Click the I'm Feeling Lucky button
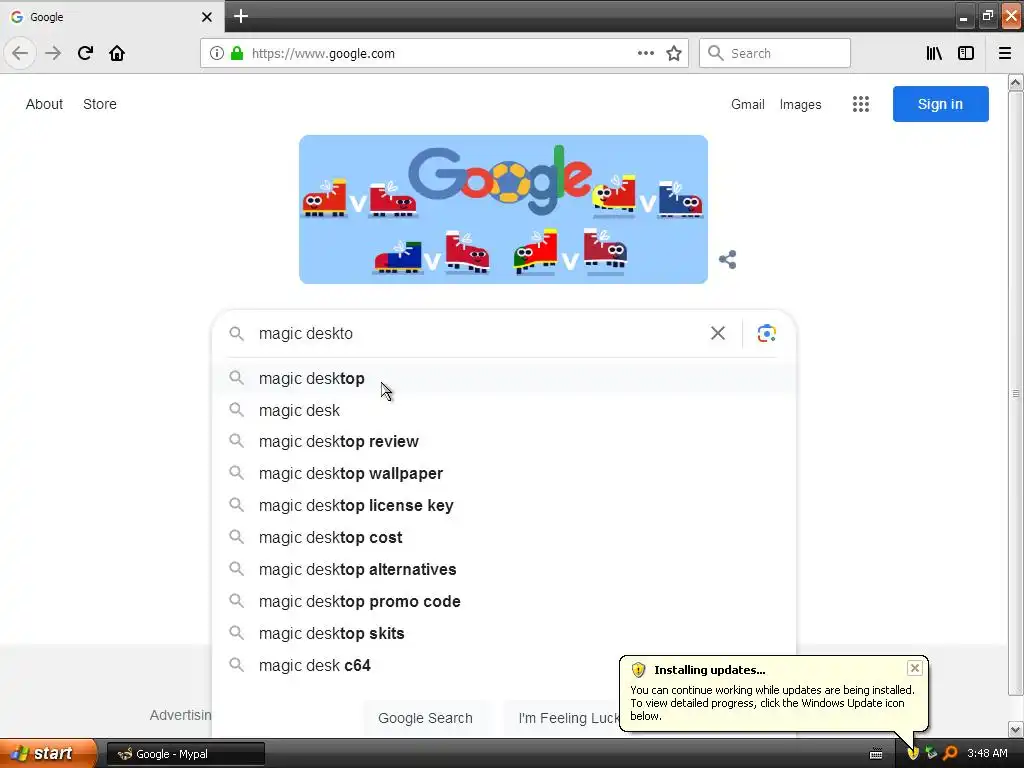Viewport: 1024px width, 768px height. click(562, 718)
